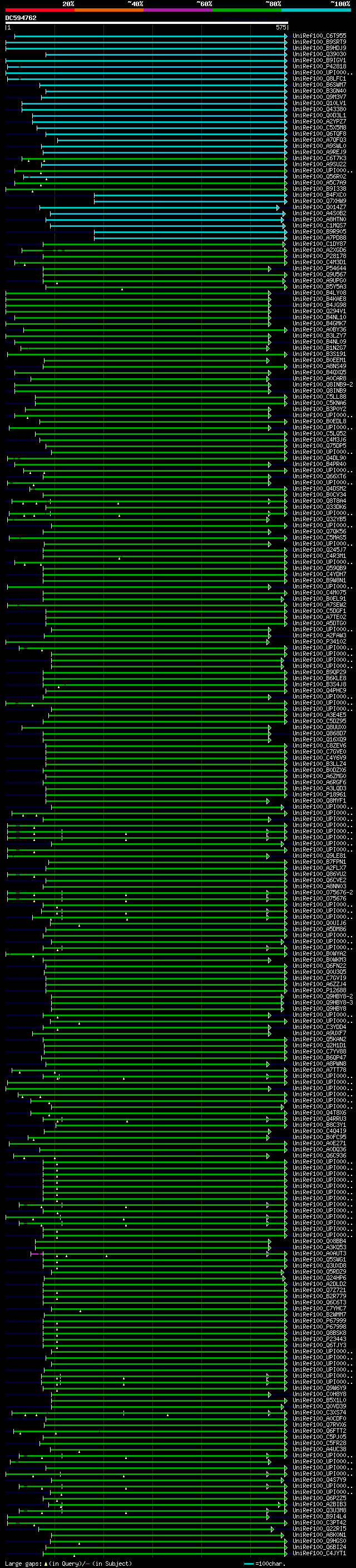Click the red 20% identity legend segment
The height and width of the screenshot is (1568, 356).
click(x=39, y=10)
